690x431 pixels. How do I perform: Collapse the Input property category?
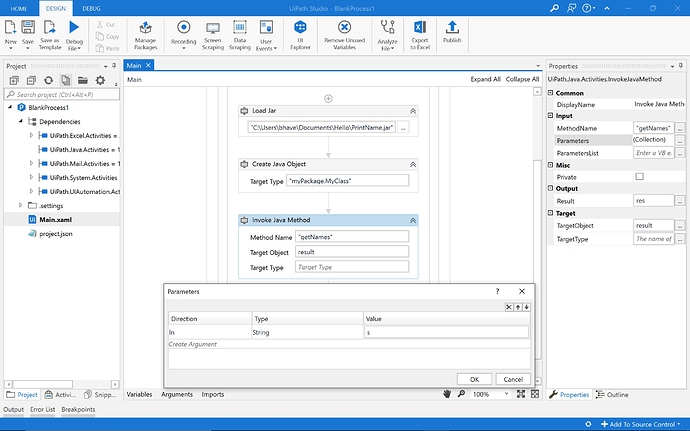pos(551,115)
